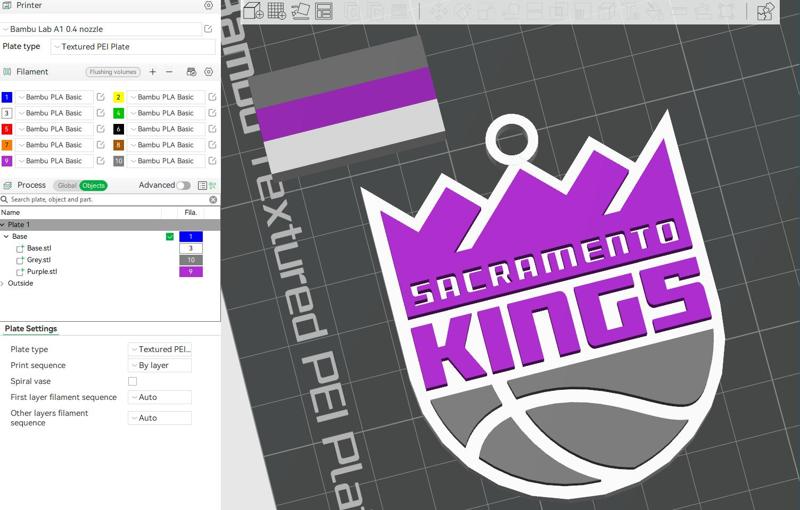Change color of filament 5 red swatch
800x510 pixels.
tap(7, 129)
